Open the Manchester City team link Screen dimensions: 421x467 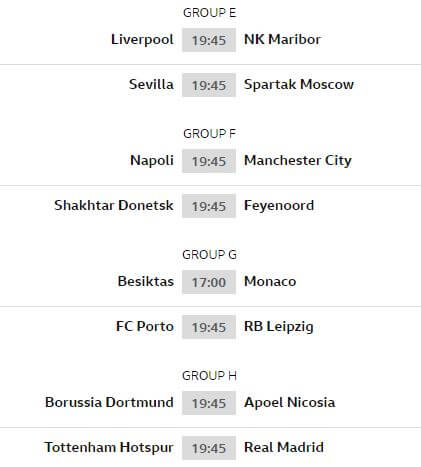click(298, 161)
